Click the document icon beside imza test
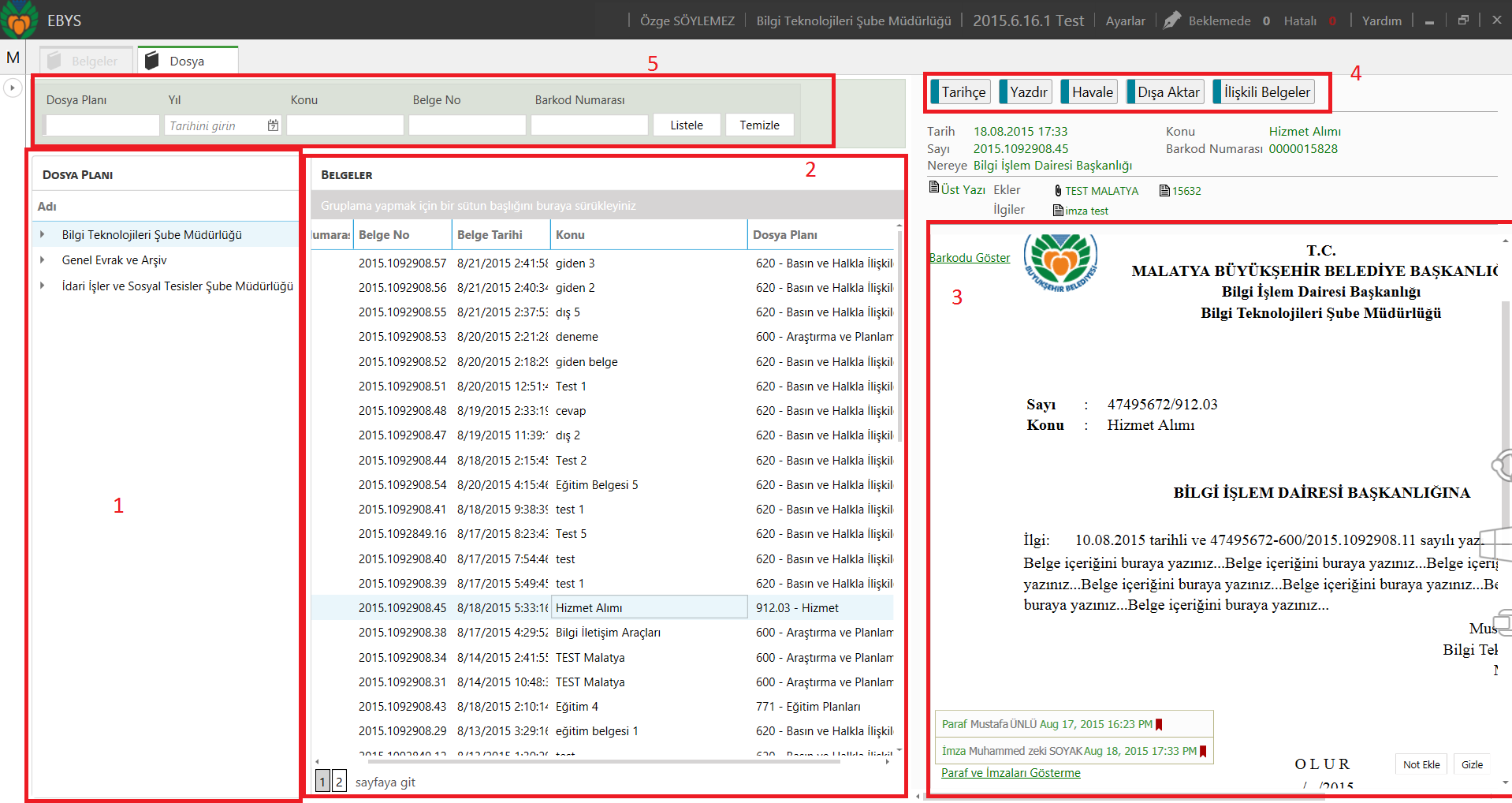This screenshot has height=803, width=1512. 1058,211
